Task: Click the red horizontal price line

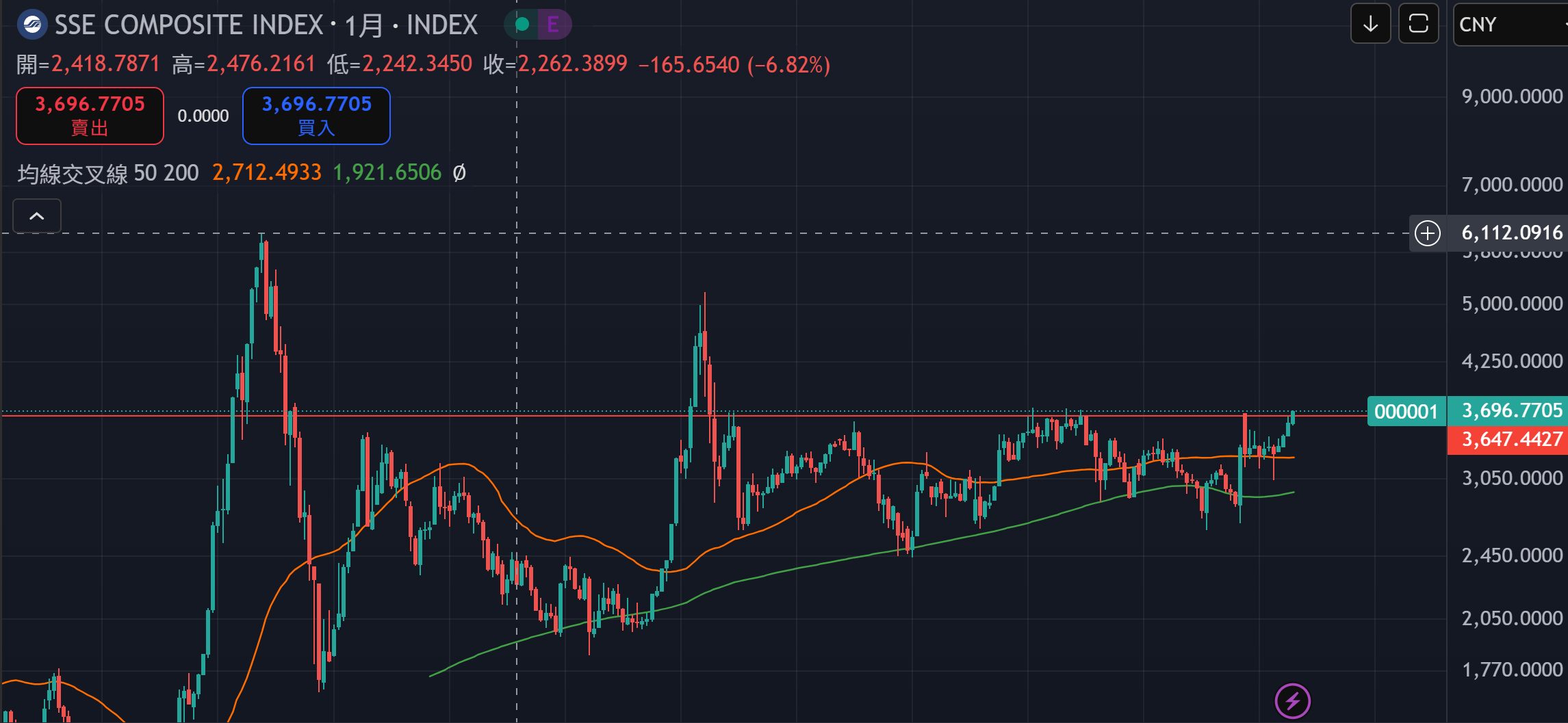Action: [x=684, y=415]
